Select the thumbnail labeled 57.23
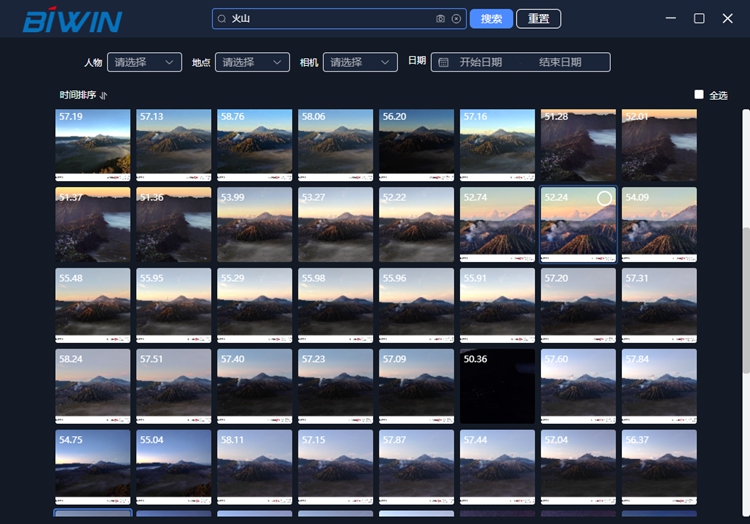This screenshot has width=750, height=524. pos(335,386)
